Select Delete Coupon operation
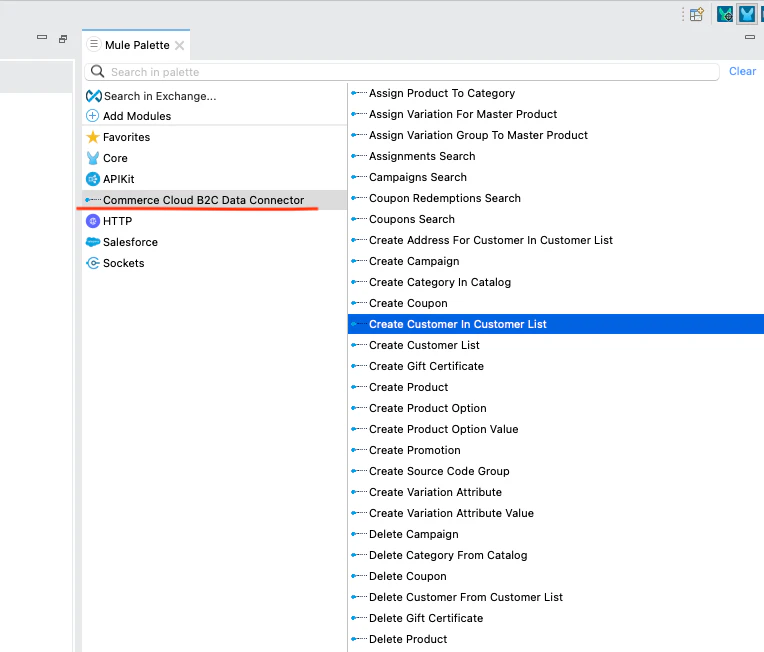Image resolution: width=764 pixels, height=652 pixels. tap(407, 576)
